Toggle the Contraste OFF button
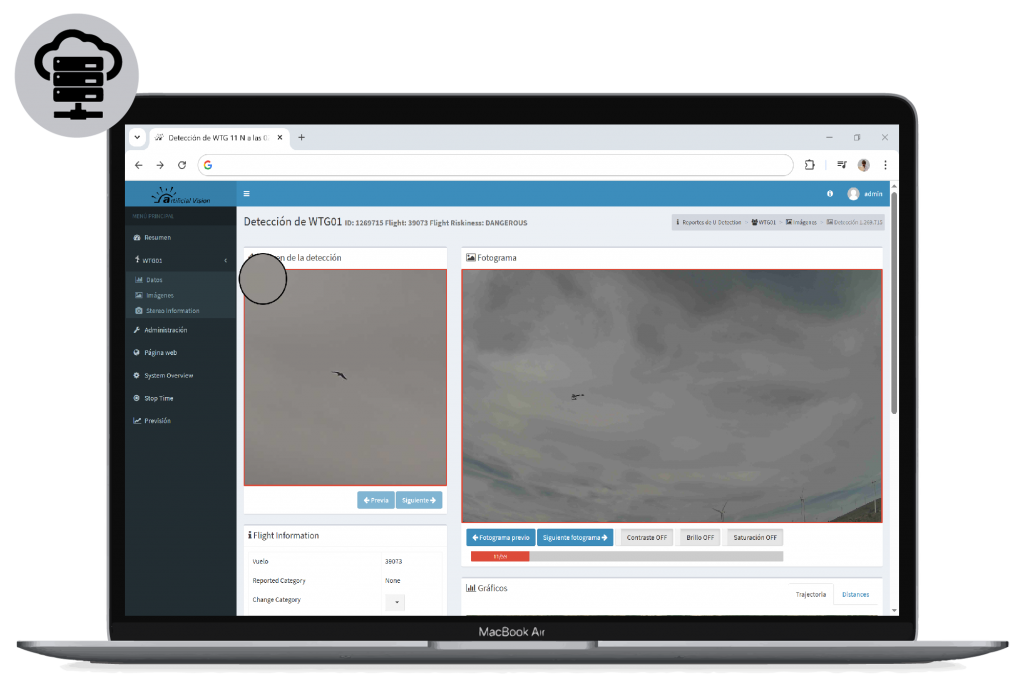The image size is (1024, 687). click(647, 537)
